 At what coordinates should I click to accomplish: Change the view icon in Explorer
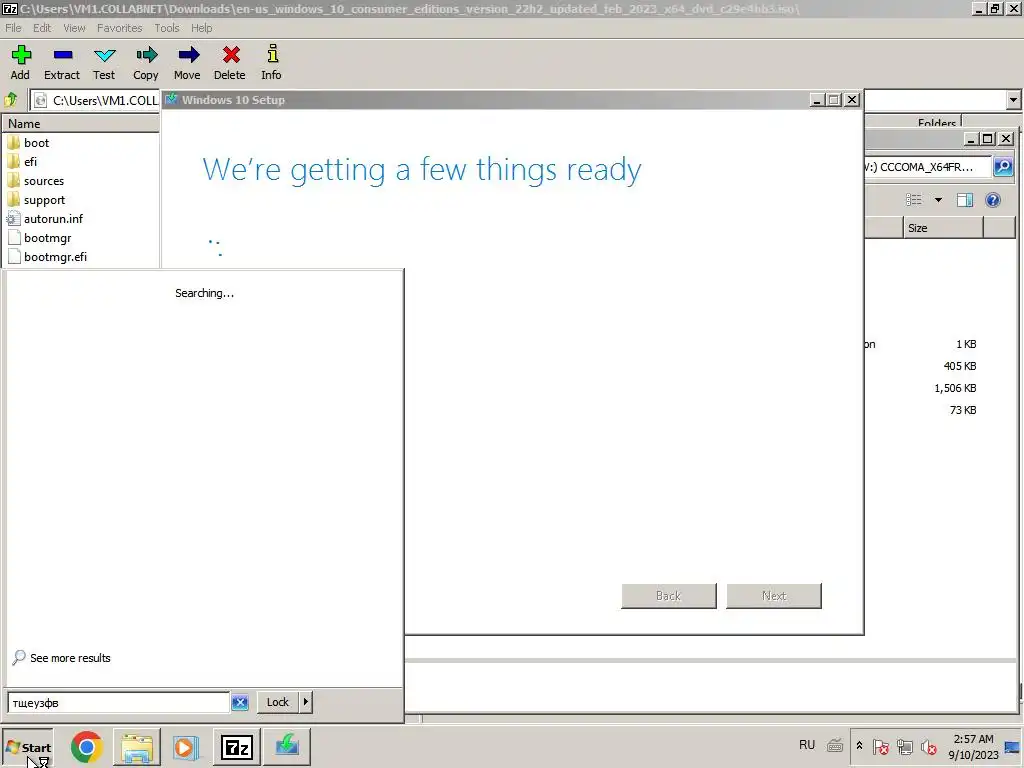click(x=914, y=200)
